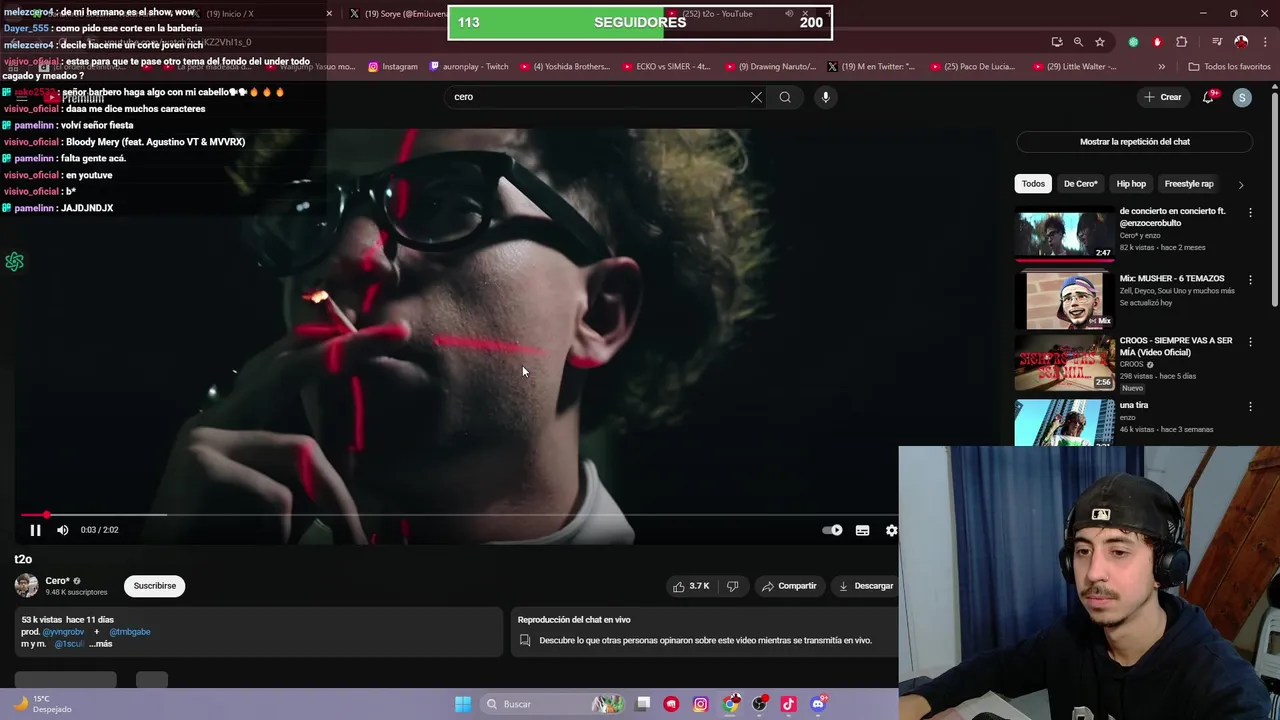Pause the t2o video
The height and width of the screenshot is (720, 1280).
click(35, 530)
